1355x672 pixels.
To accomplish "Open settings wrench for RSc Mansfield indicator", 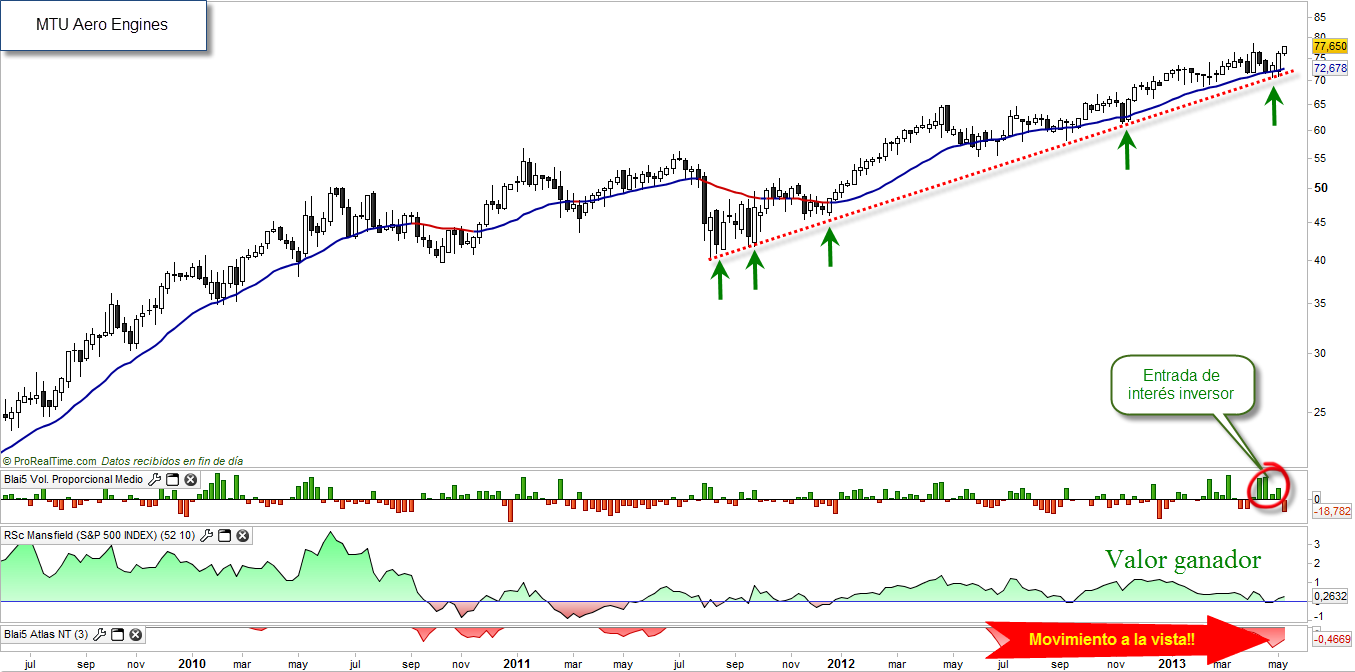I will coord(207,536).
